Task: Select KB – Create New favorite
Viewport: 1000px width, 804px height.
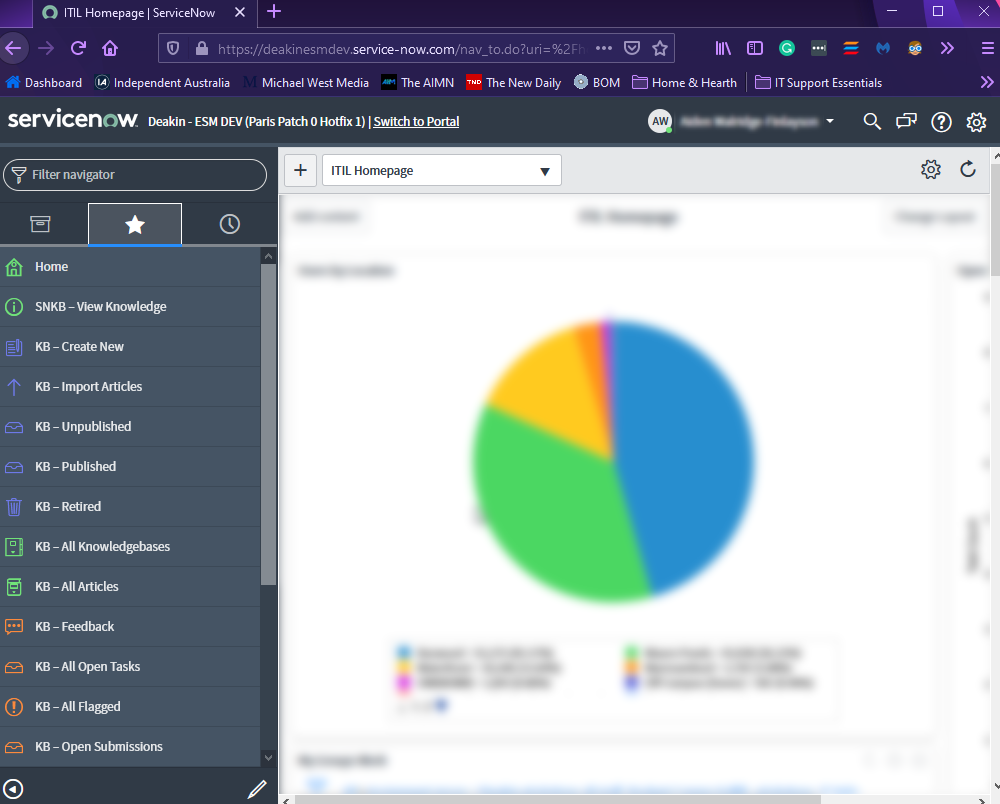Action: [130, 347]
